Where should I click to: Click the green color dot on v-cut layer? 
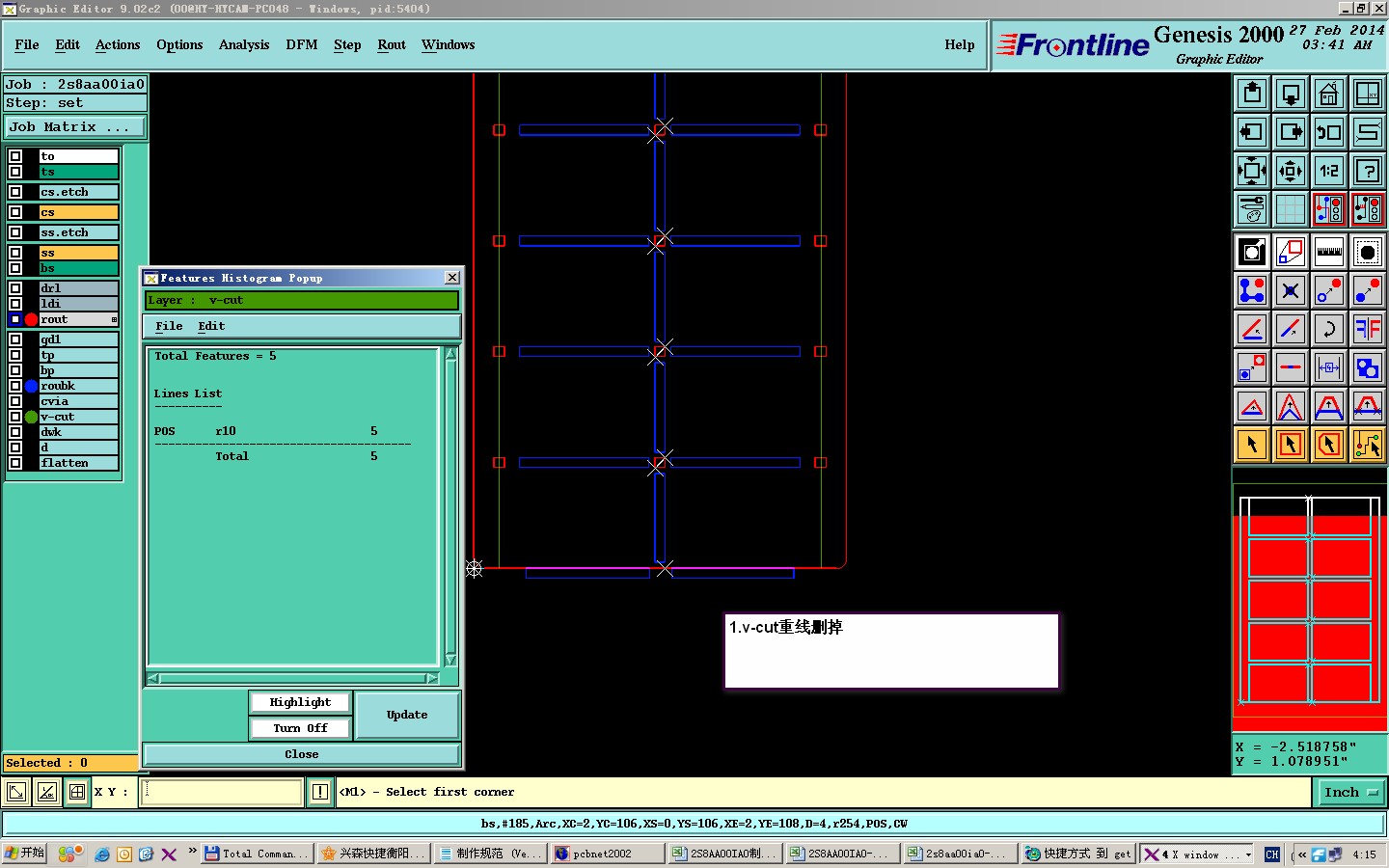coord(31,417)
